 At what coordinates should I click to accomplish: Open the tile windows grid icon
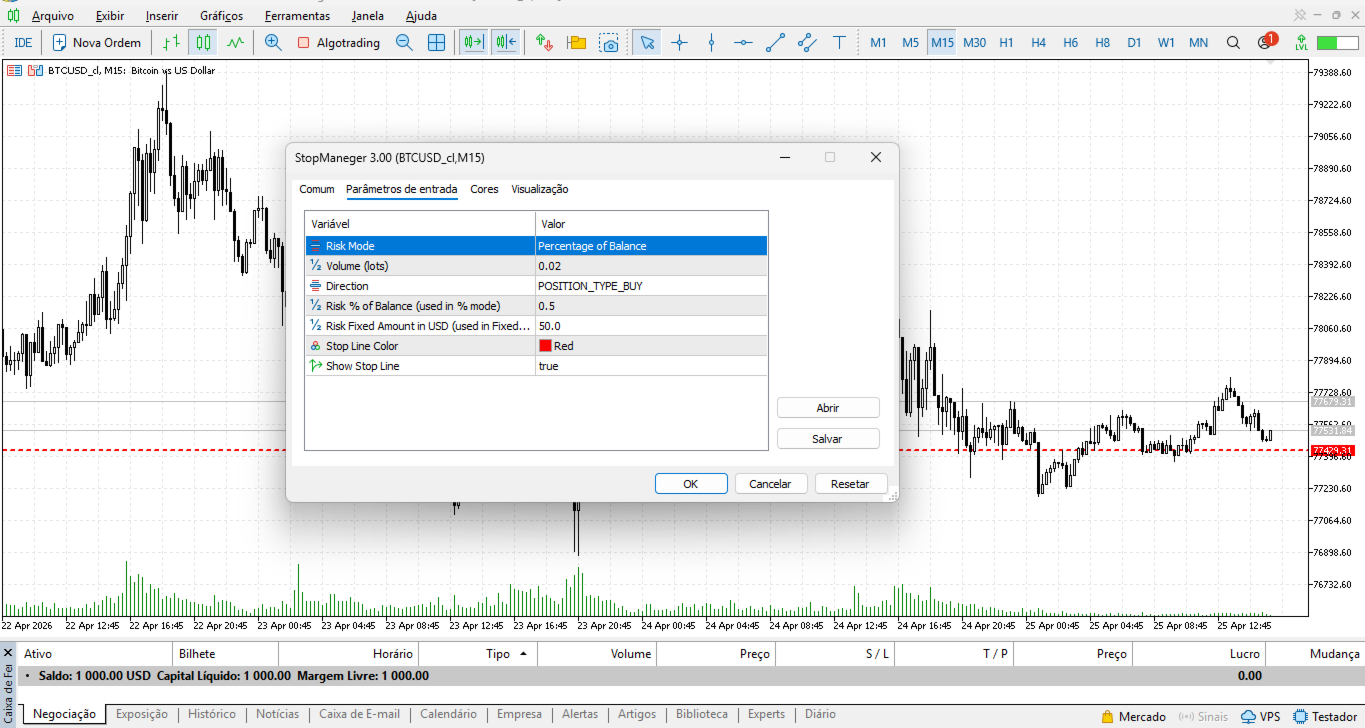[x=436, y=43]
